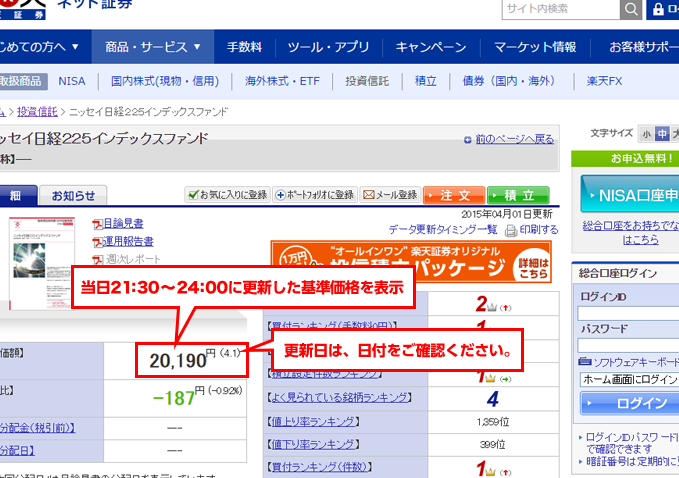
Task: Click inside the サイト内検索 search field
Action: pyautogui.click(x=561, y=9)
